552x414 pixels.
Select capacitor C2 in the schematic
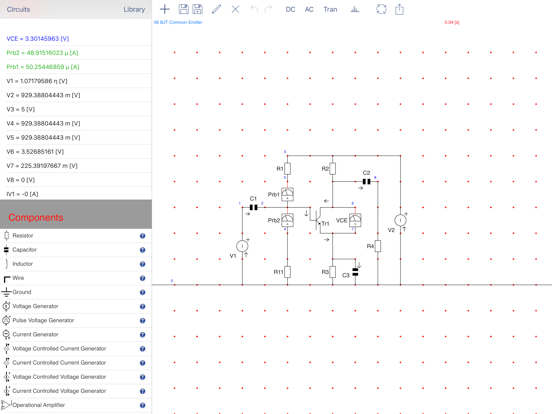(366, 182)
